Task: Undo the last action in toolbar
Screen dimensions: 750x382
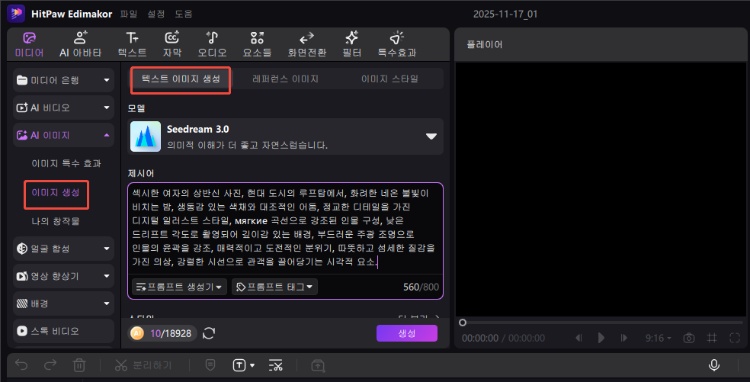Action: pos(21,366)
